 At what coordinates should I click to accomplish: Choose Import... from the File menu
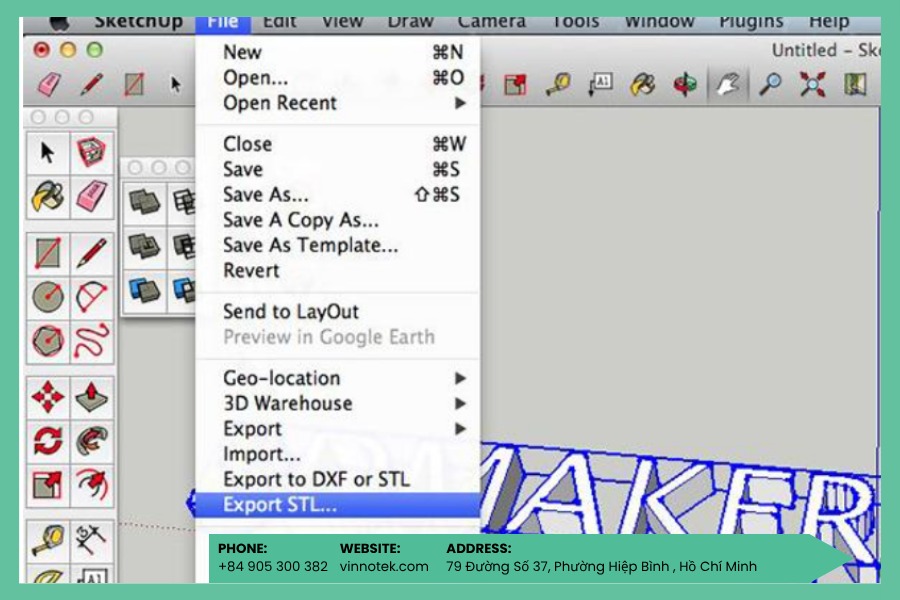(x=338, y=454)
